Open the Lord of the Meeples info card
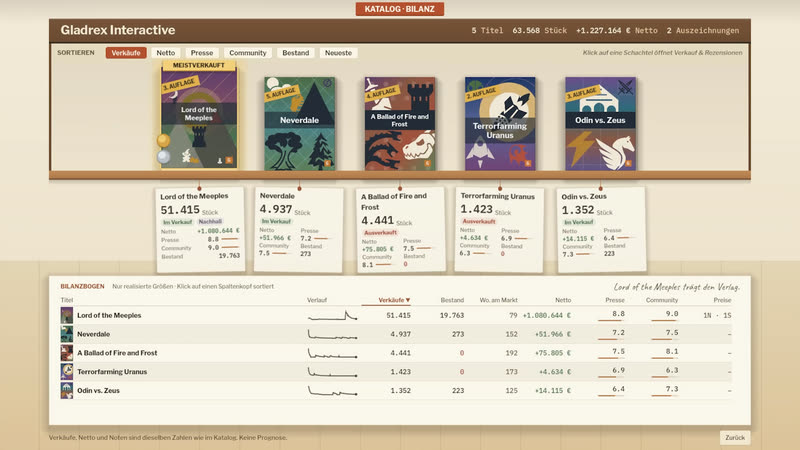Viewport: 800px width, 450px height. [200, 230]
